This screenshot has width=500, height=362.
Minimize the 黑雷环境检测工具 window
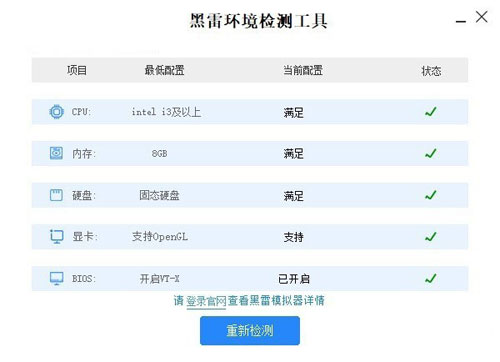pos(461,22)
